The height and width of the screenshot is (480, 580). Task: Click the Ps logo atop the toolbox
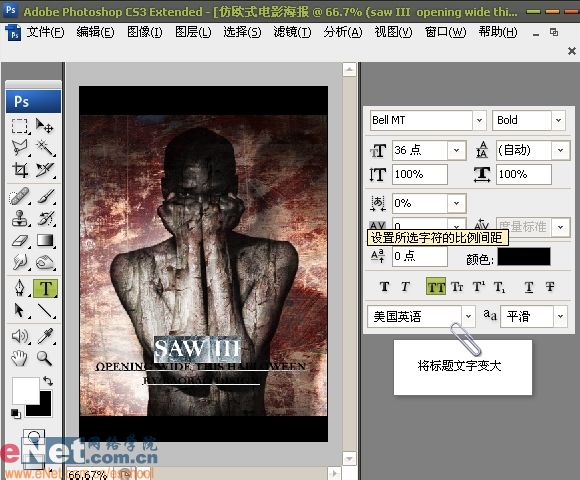33,101
